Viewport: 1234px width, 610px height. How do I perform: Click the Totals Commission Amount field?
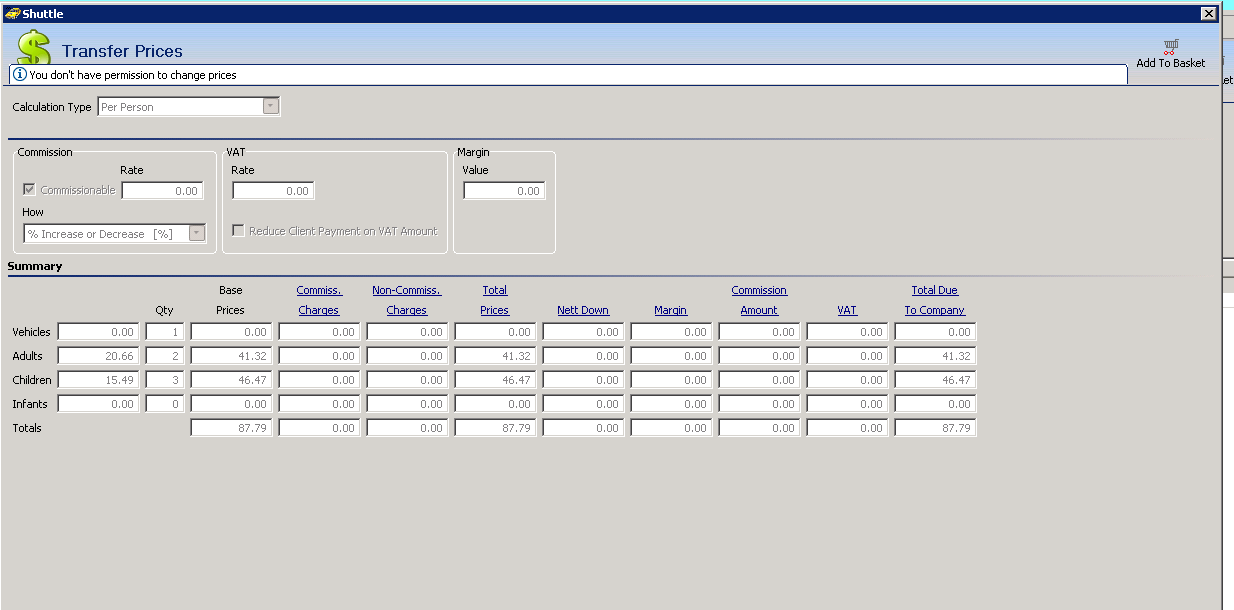pyautogui.click(x=759, y=428)
